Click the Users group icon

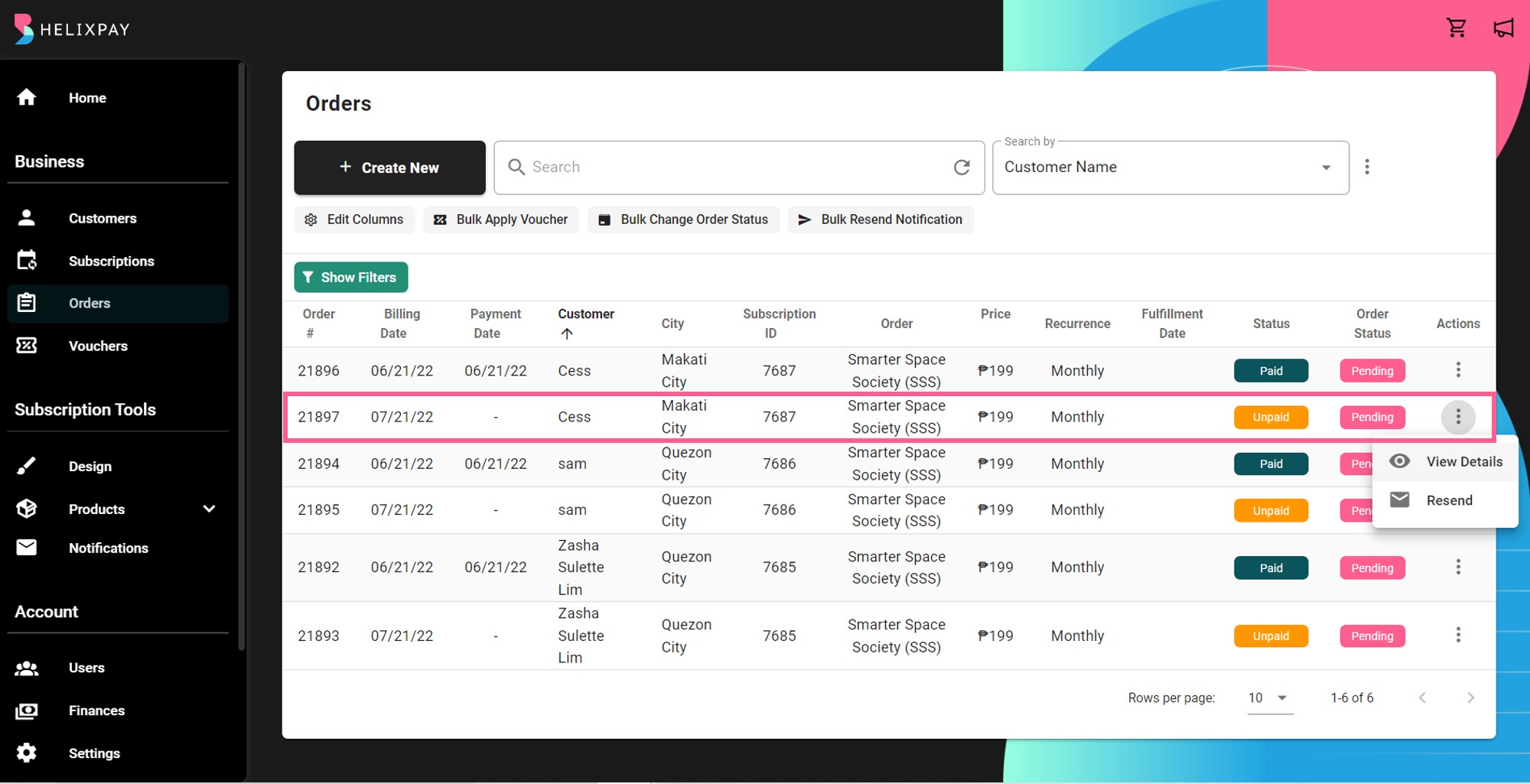click(27, 668)
